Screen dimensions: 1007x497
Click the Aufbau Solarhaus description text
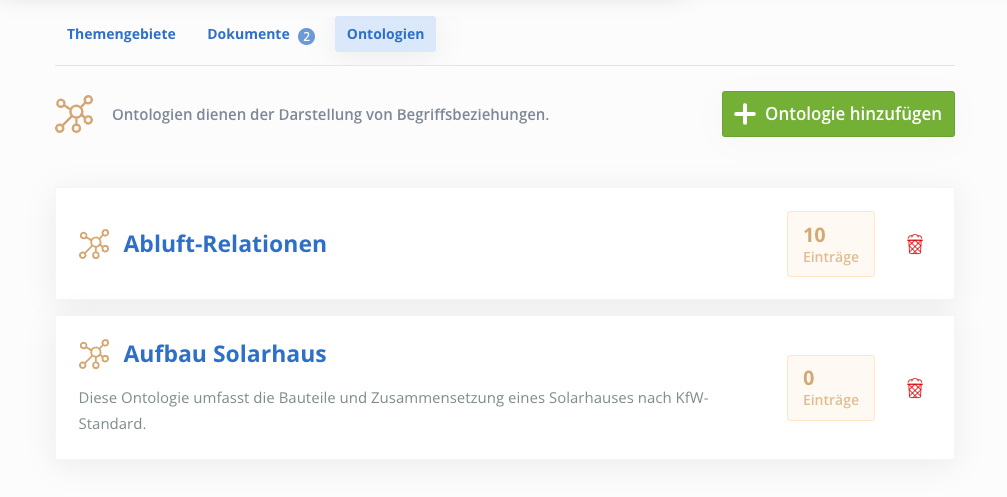point(394,411)
